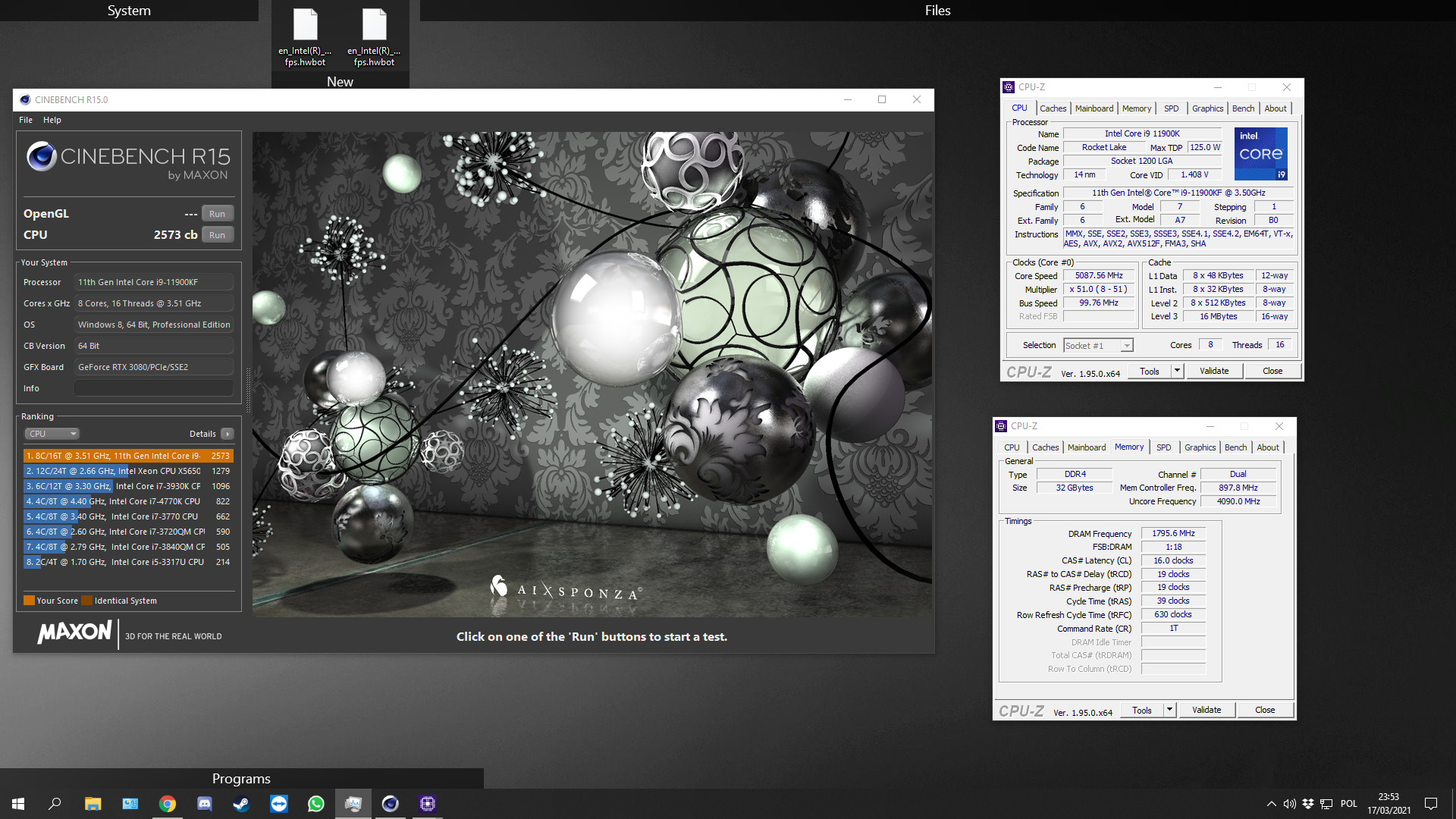Open About tab in top CPU-Z
1456x819 pixels.
(x=1276, y=108)
